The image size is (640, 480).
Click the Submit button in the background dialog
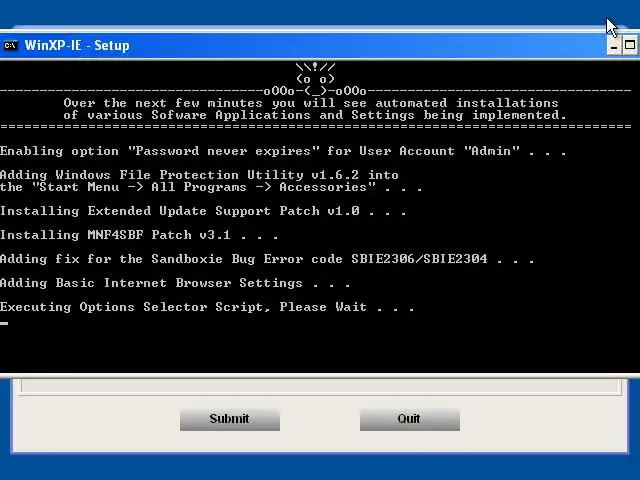click(x=230, y=419)
